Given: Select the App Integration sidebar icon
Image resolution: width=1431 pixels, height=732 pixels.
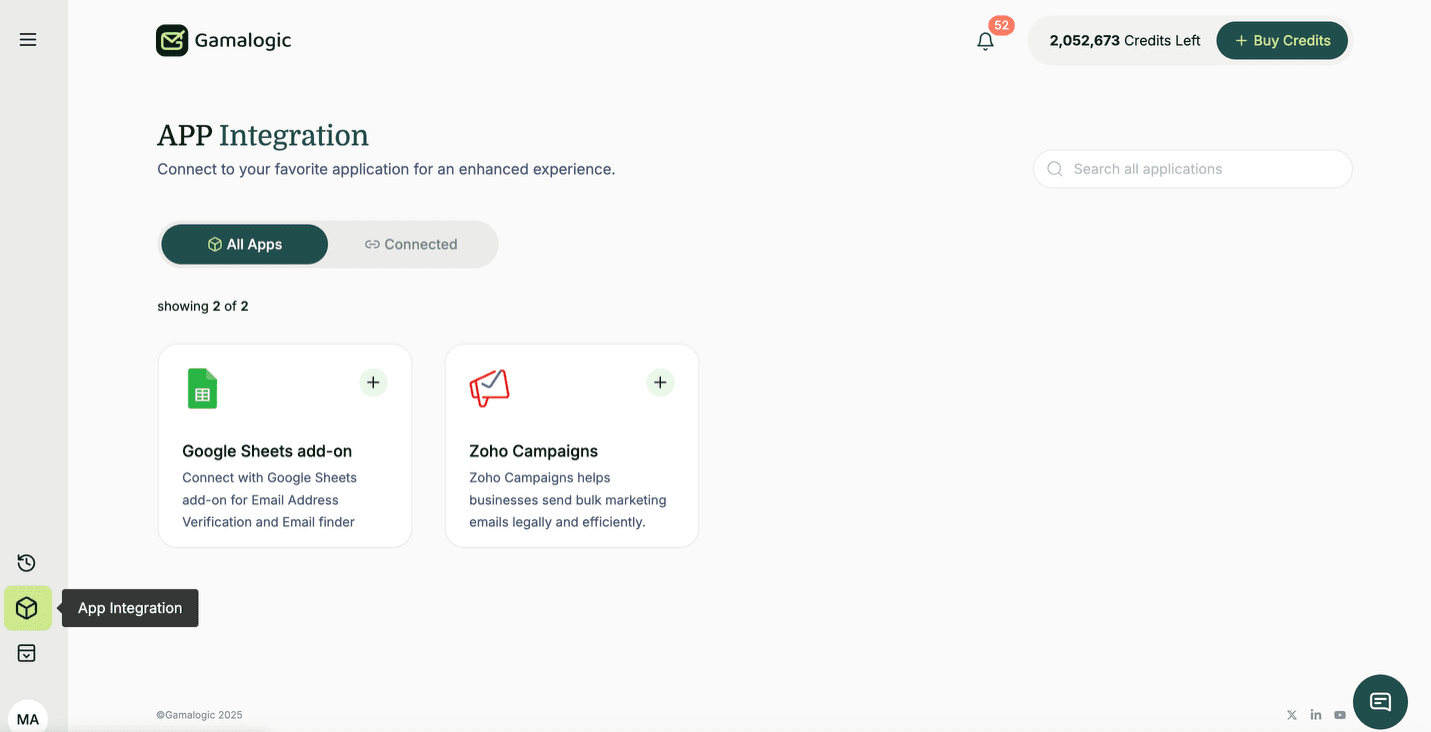Looking at the screenshot, I should pyautogui.click(x=28, y=608).
